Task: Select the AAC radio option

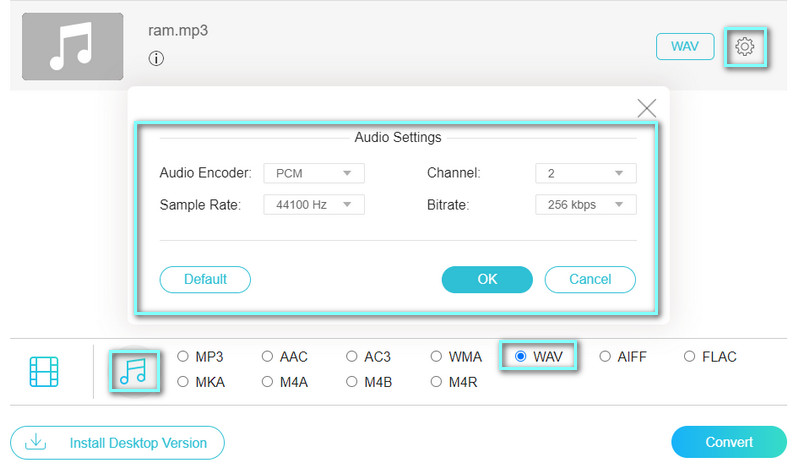Action: (x=267, y=356)
